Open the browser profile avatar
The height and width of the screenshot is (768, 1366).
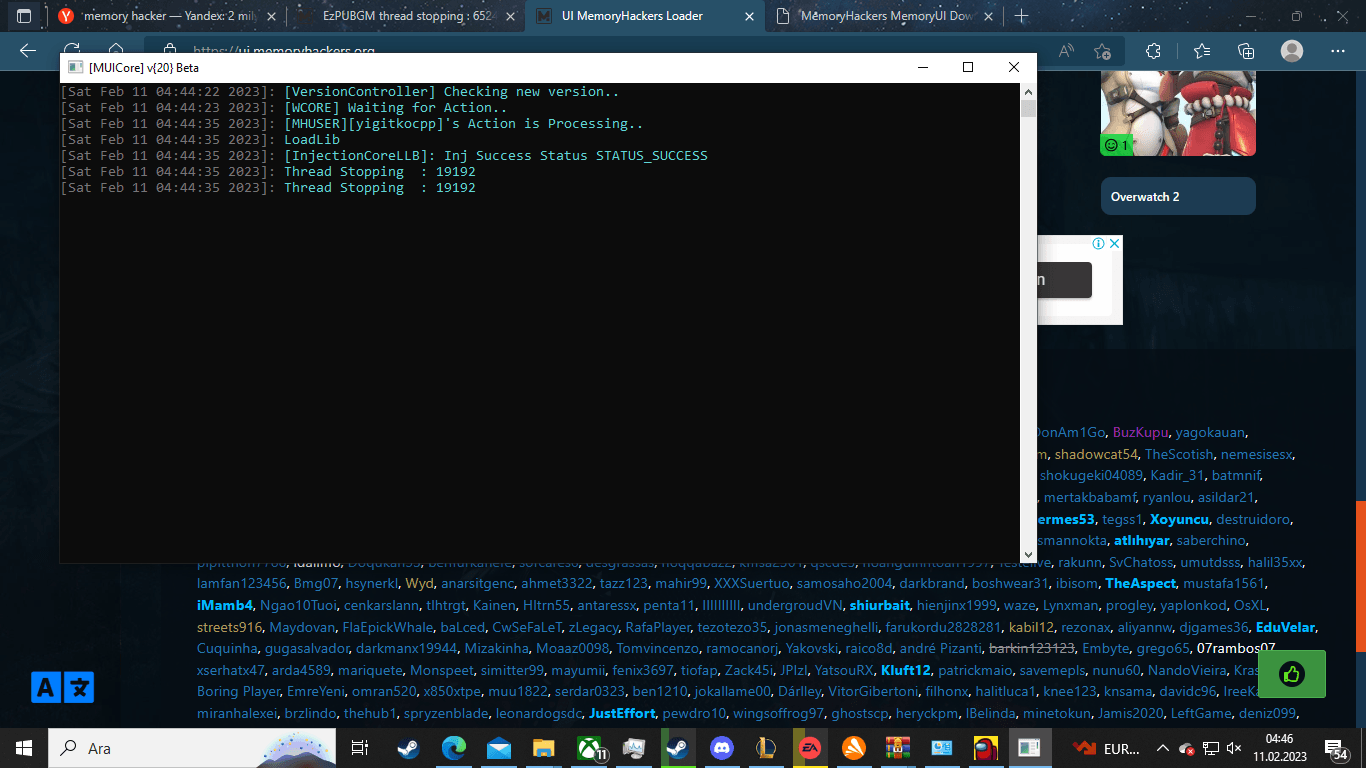pyautogui.click(x=1292, y=51)
